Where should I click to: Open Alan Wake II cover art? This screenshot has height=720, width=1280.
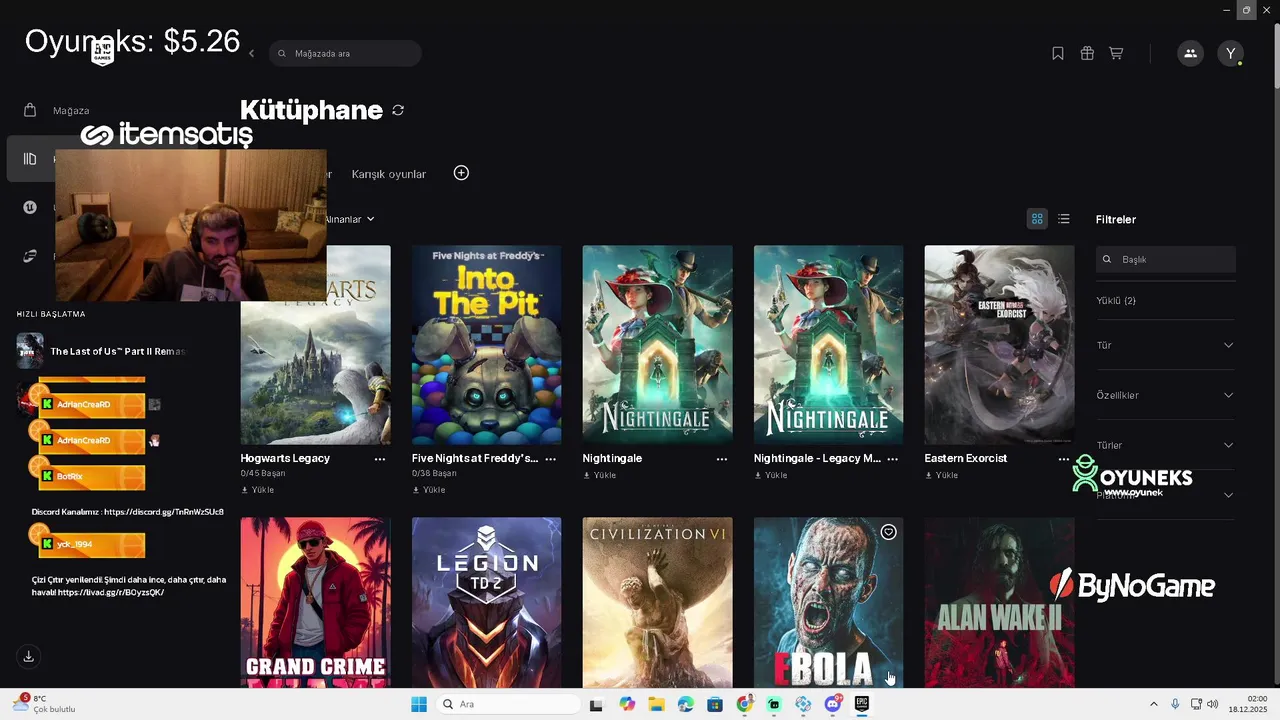pos(1000,602)
